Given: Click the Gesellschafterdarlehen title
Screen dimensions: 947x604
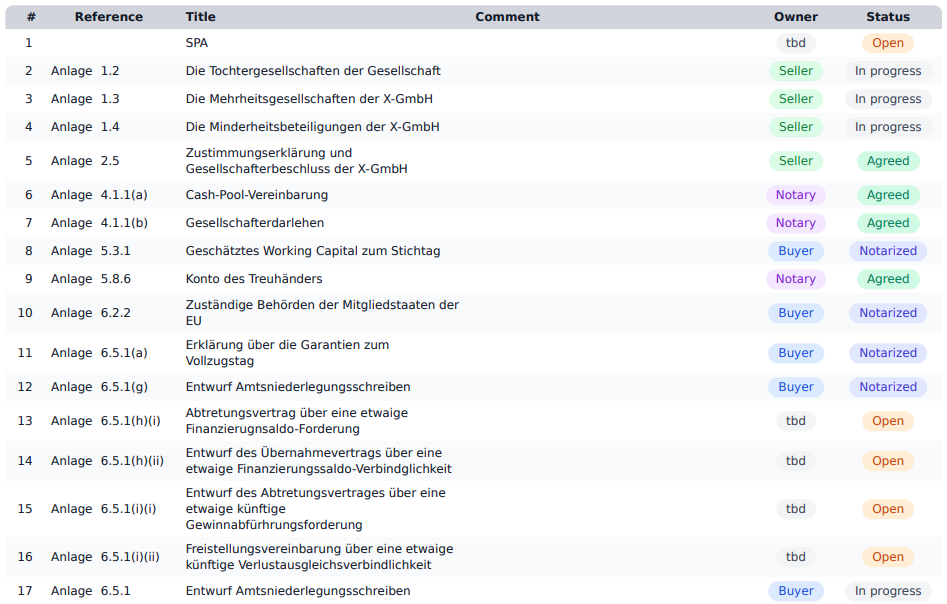Looking at the screenshot, I should coord(254,223).
